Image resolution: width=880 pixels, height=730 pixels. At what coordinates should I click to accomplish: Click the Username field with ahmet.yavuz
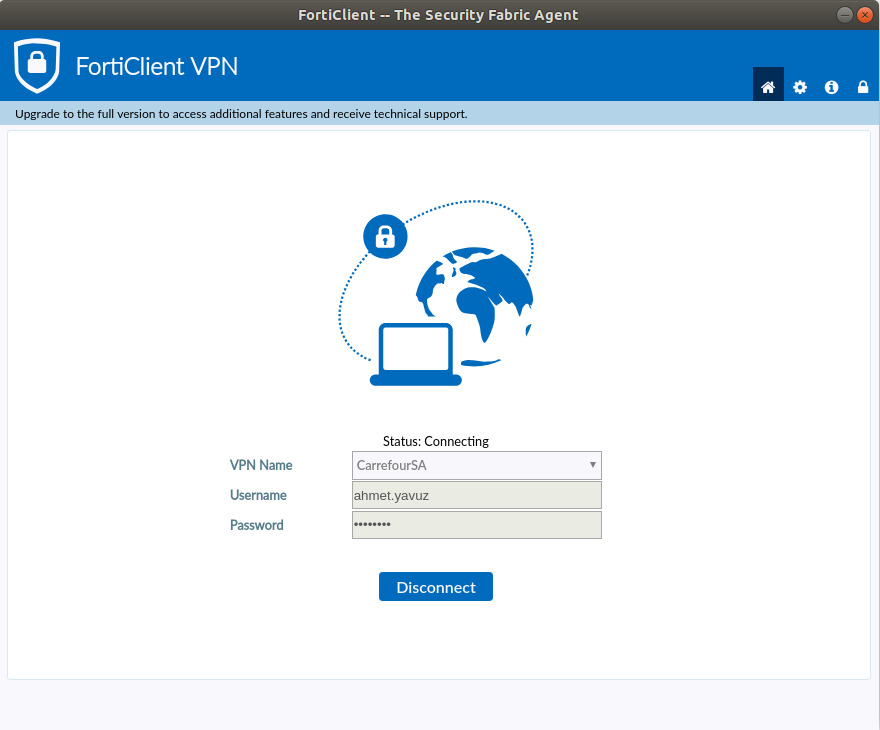coord(476,495)
